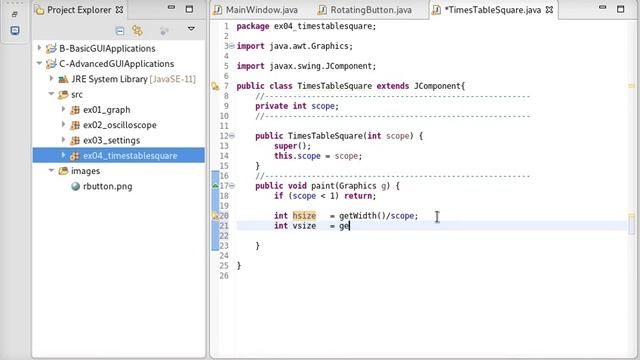This screenshot has height=360, width=640.
Task: Click lower overview ruler warning mark
Action: pos(631,216)
